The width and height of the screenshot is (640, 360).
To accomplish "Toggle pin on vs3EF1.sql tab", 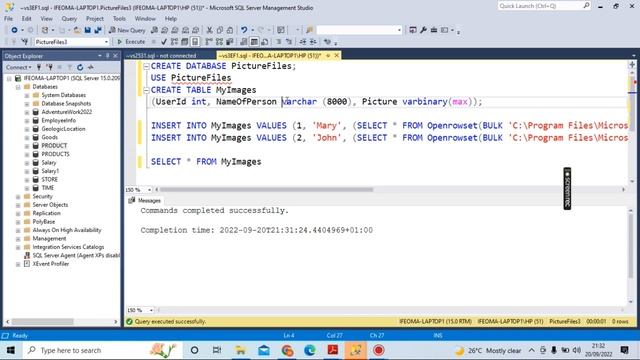I will click(328, 56).
